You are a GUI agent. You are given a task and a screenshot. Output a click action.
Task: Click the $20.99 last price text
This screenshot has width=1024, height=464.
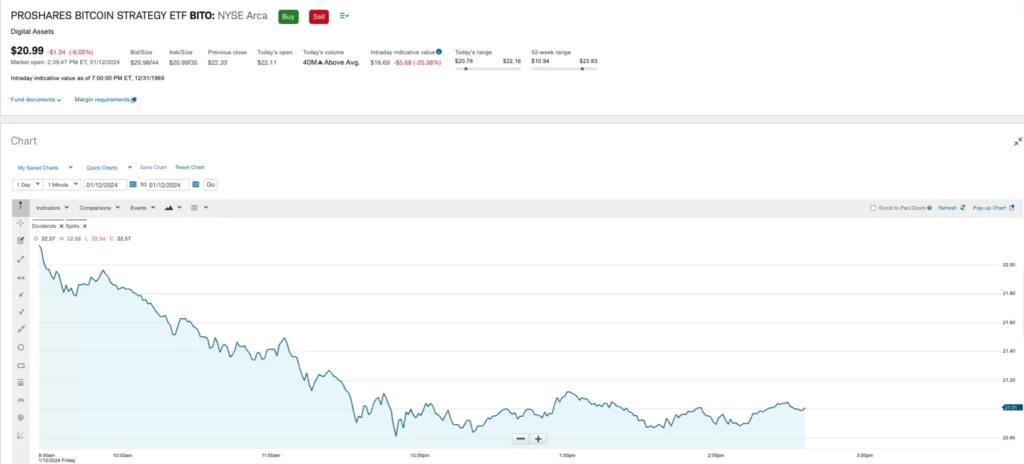pyautogui.click(x=25, y=51)
